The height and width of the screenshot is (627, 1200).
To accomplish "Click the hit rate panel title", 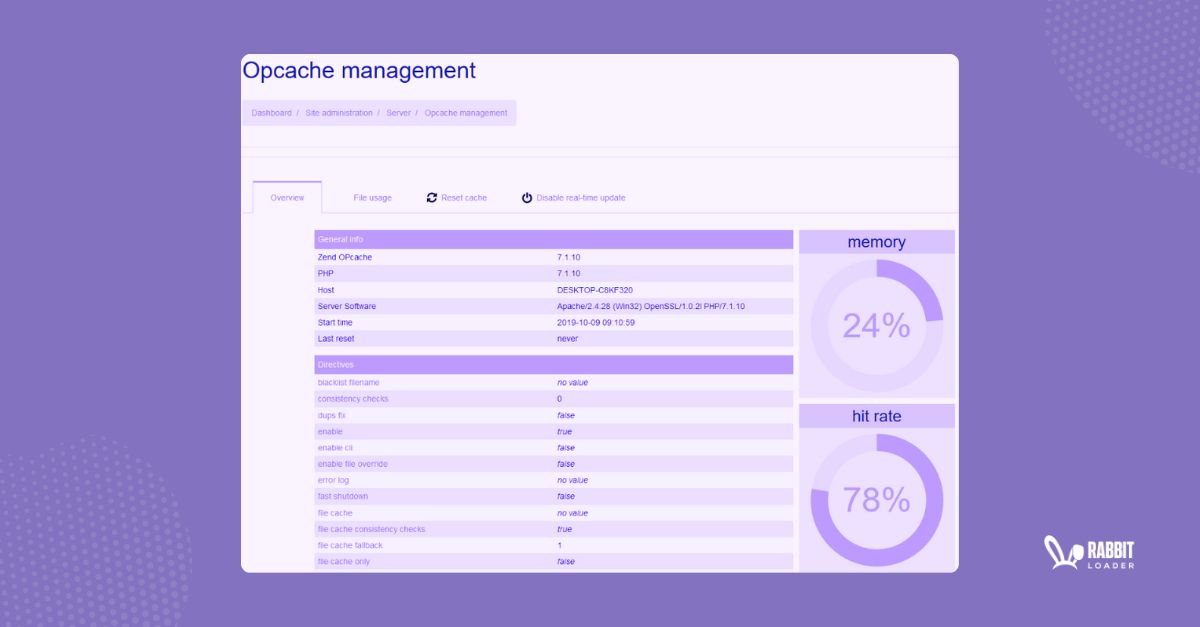I will tap(876, 416).
